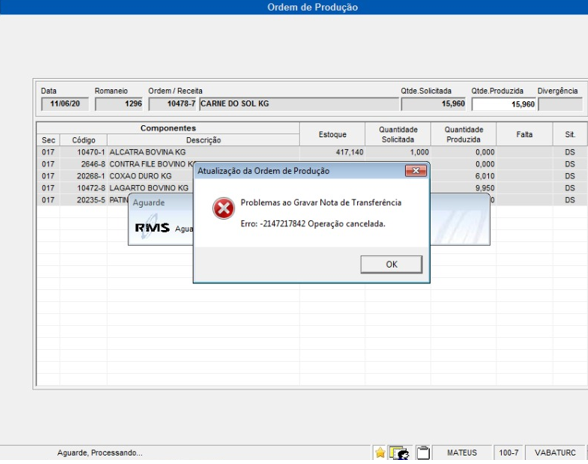Click the Quantidade Solicitada column header

398,134
